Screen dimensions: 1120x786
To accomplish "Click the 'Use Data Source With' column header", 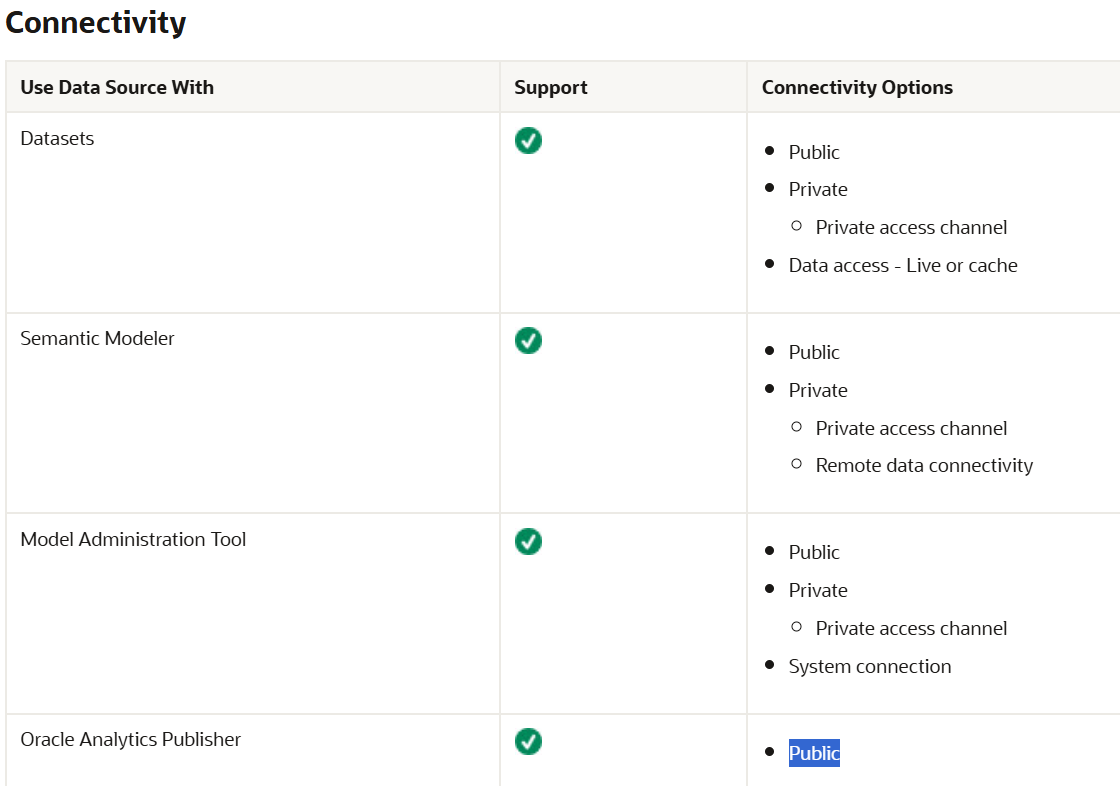I will click(x=117, y=87).
